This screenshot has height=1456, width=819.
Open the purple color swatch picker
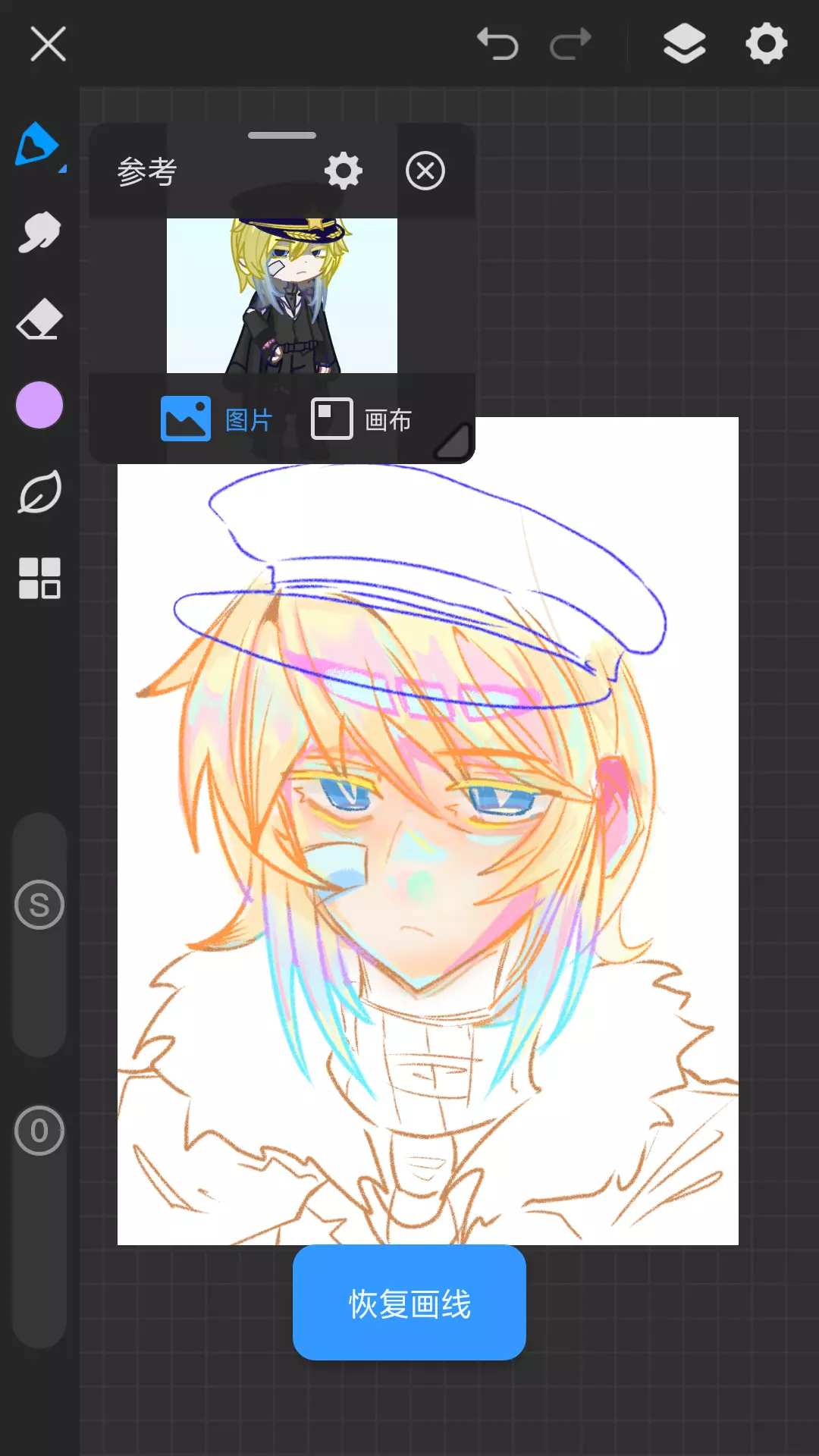[39, 405]
